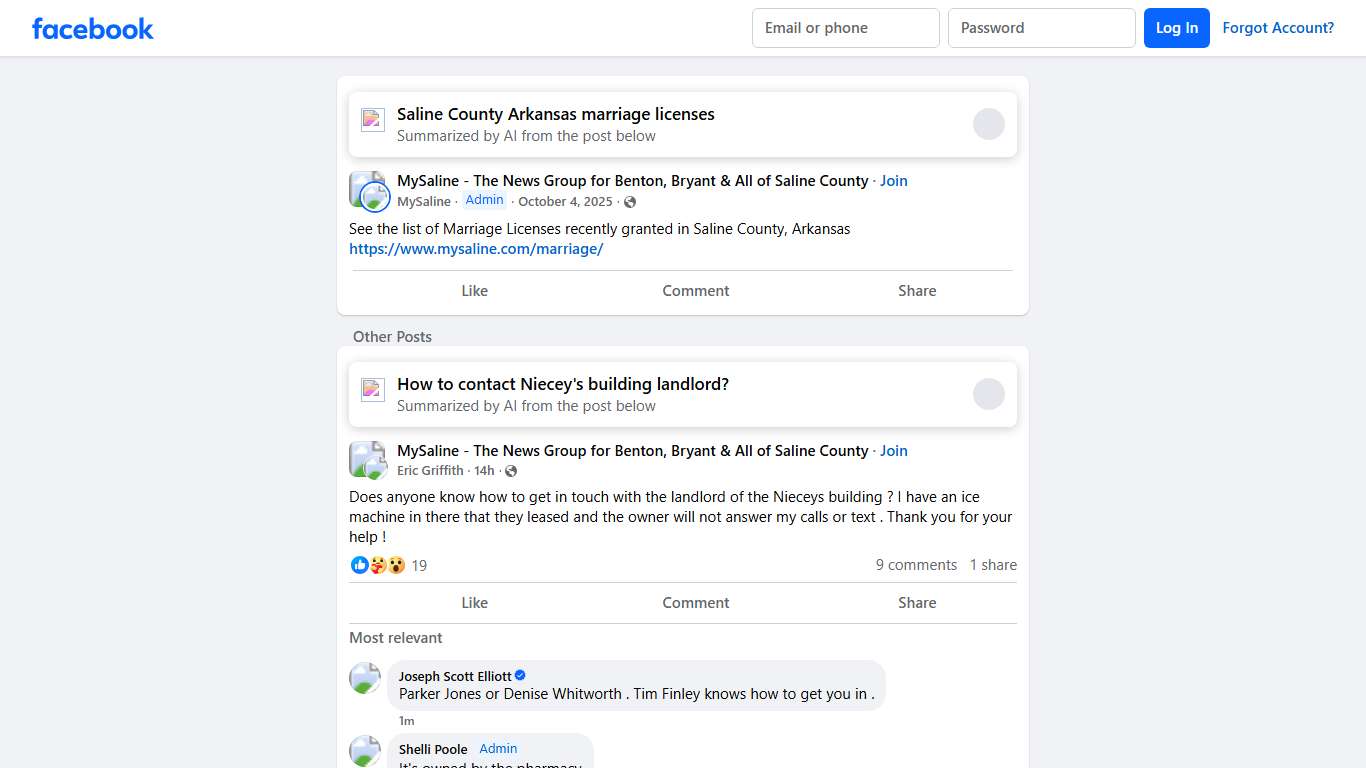Click the globe privacy icon on the October 4 post
Image resolution: width=1366 pixels, height=768 pixels.
(630, 201)
